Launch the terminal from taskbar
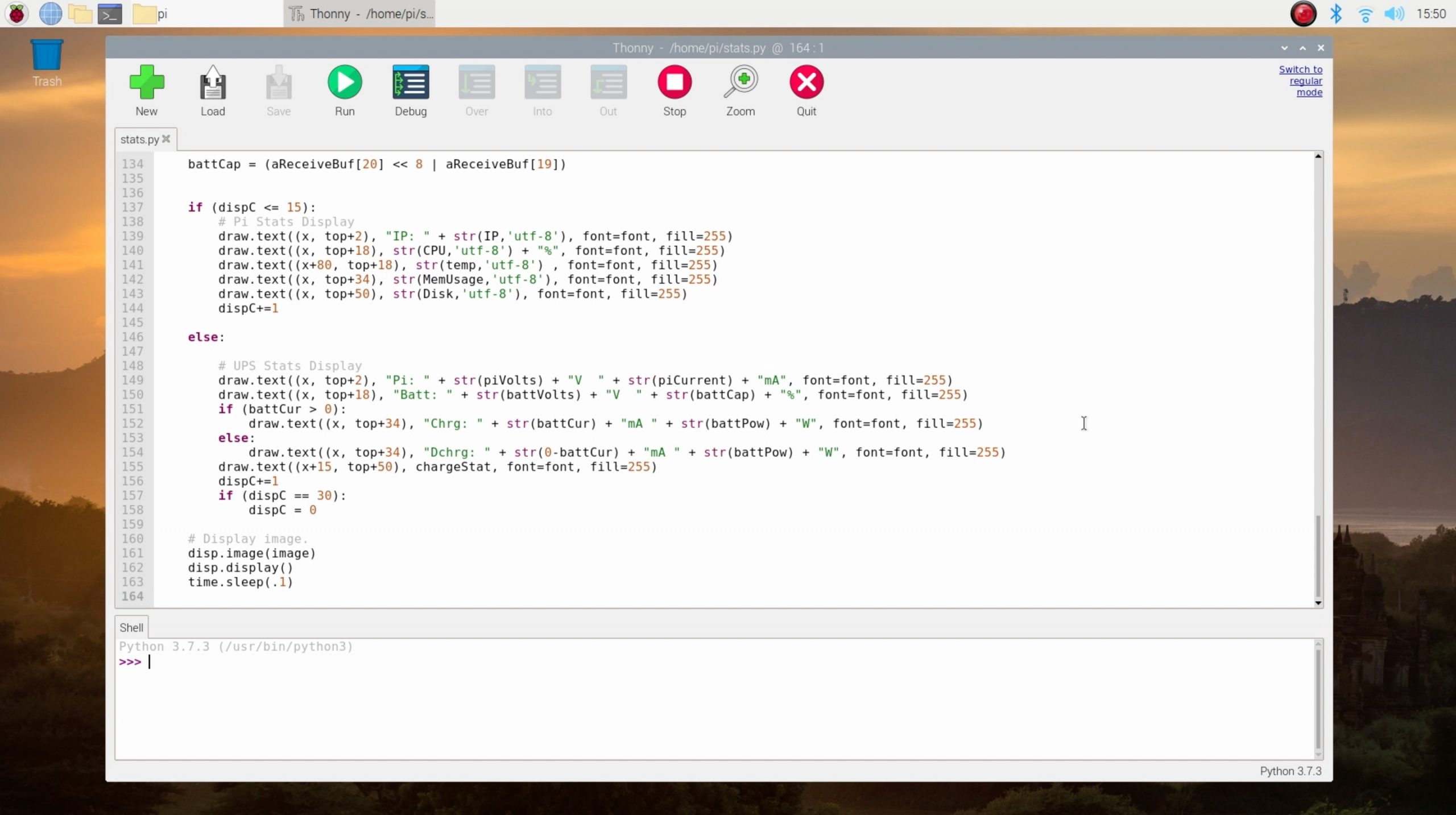 (110, 14)
